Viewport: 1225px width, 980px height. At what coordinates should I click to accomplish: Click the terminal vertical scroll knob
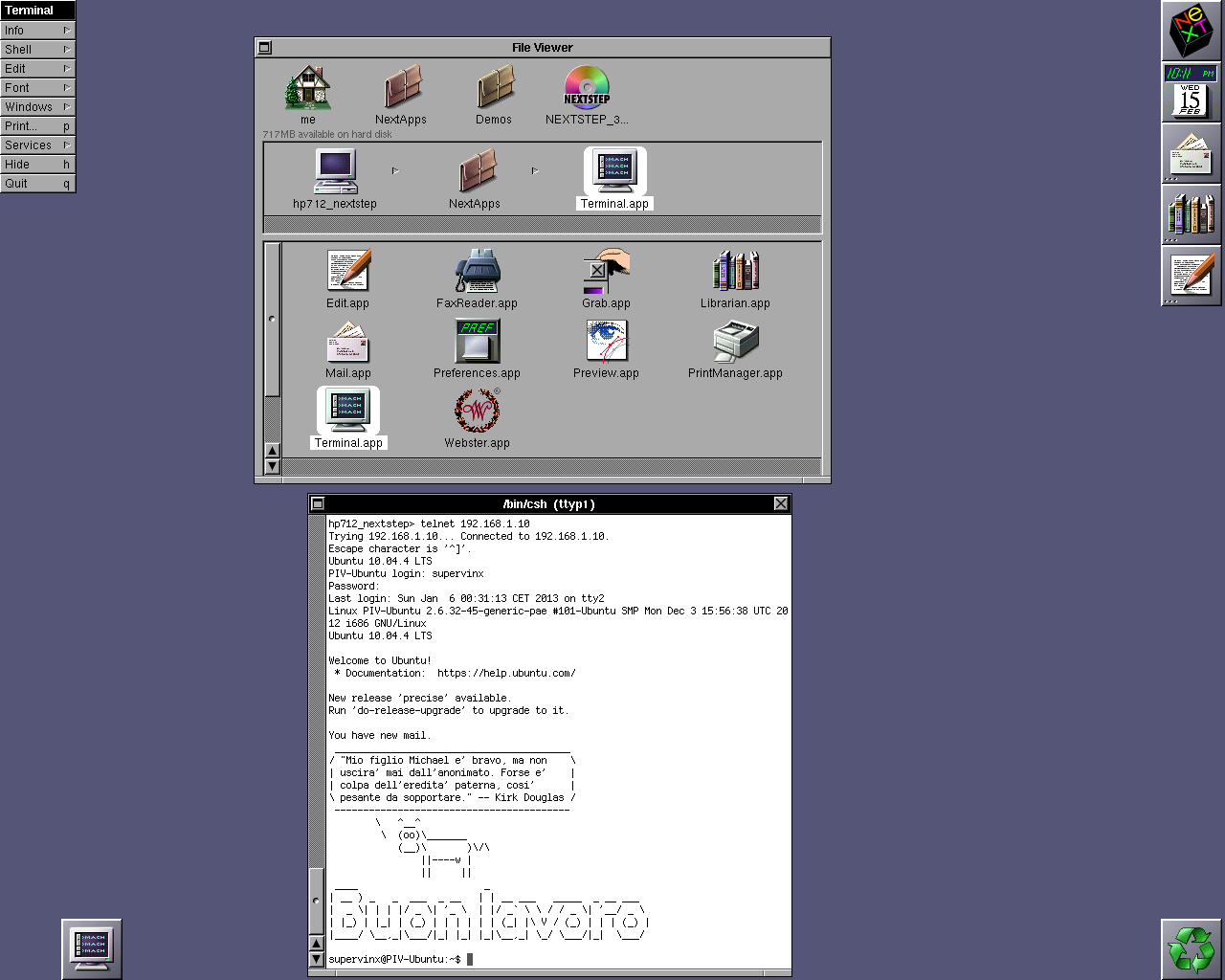(317, 901)
